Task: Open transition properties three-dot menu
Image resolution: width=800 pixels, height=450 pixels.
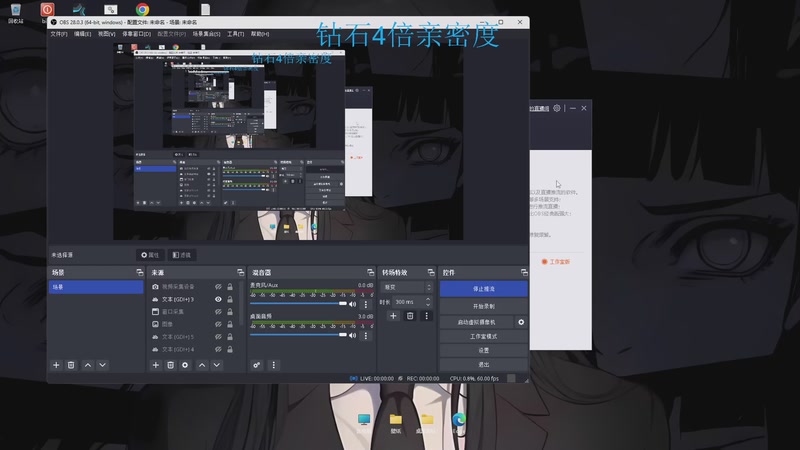Action: point(427,316)
